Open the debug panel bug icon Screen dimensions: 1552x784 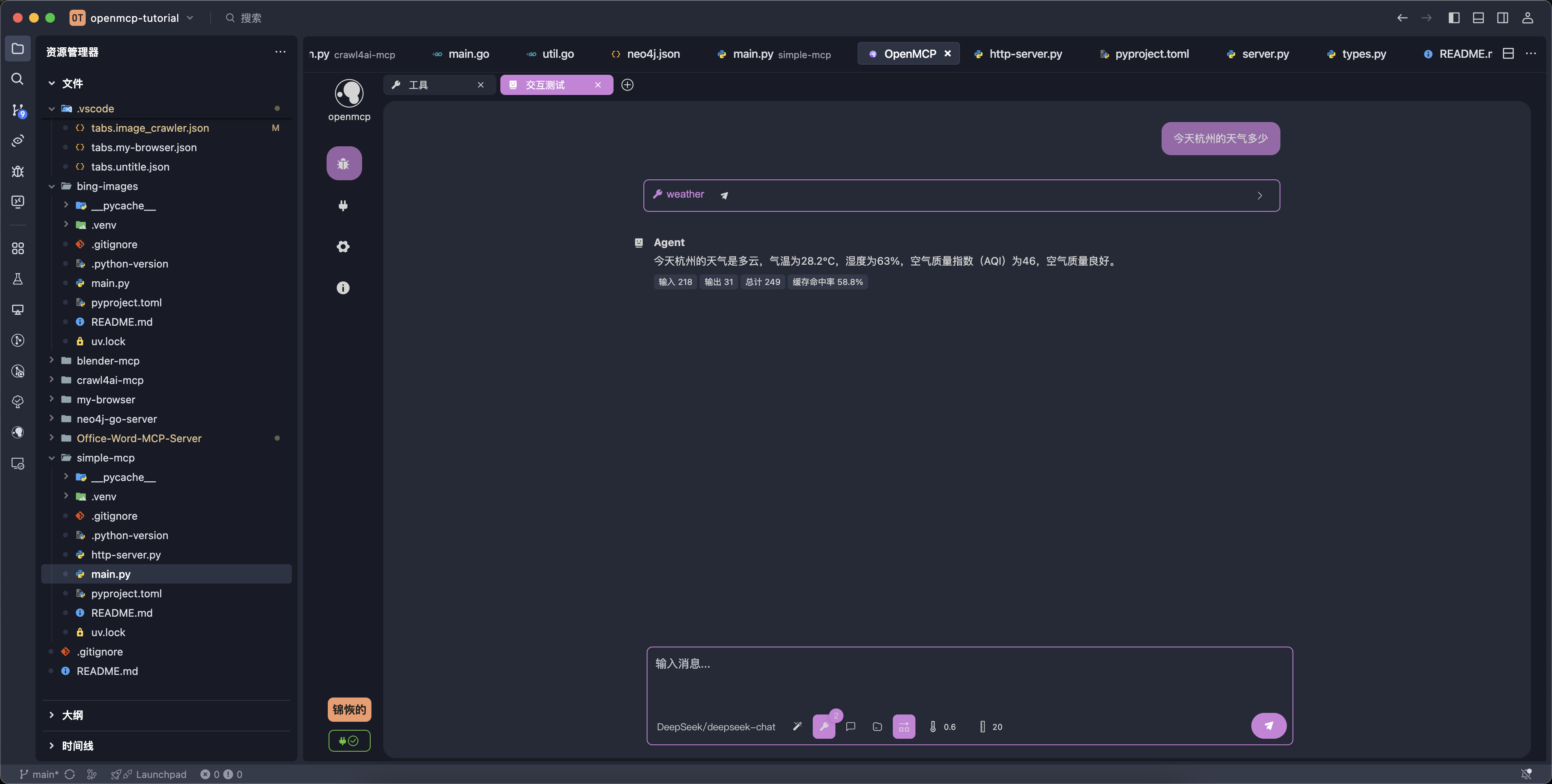[x=344, y=163]
